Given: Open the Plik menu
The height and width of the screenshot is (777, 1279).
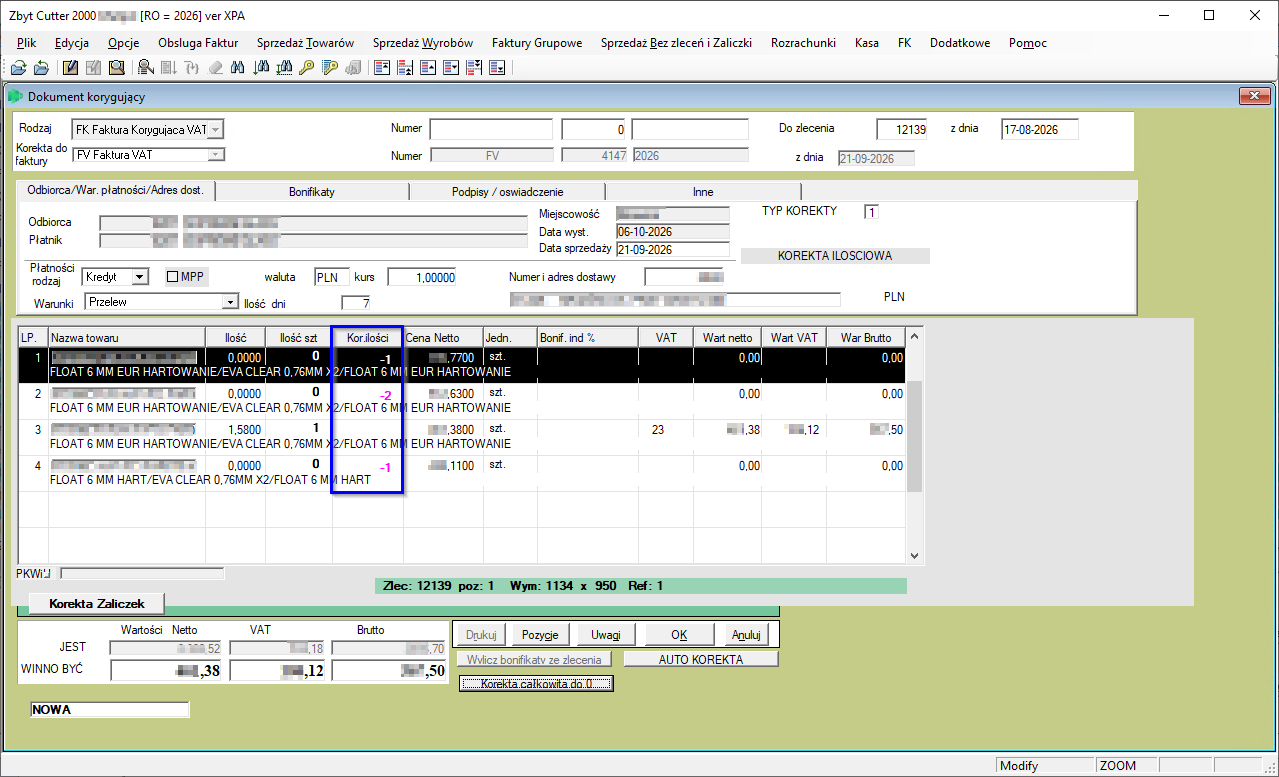Looking at the screenshot, I should pyautogui.click(x=26, y=43).
